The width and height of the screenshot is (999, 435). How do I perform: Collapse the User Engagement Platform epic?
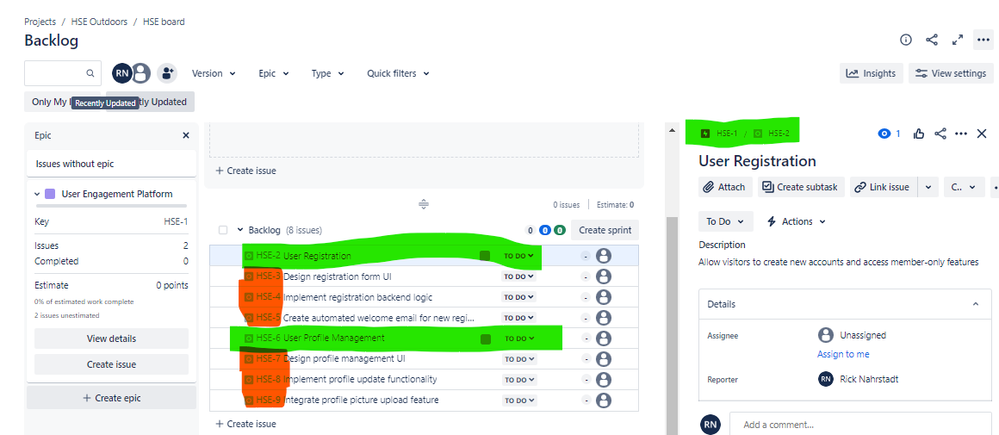pos(38,194)
